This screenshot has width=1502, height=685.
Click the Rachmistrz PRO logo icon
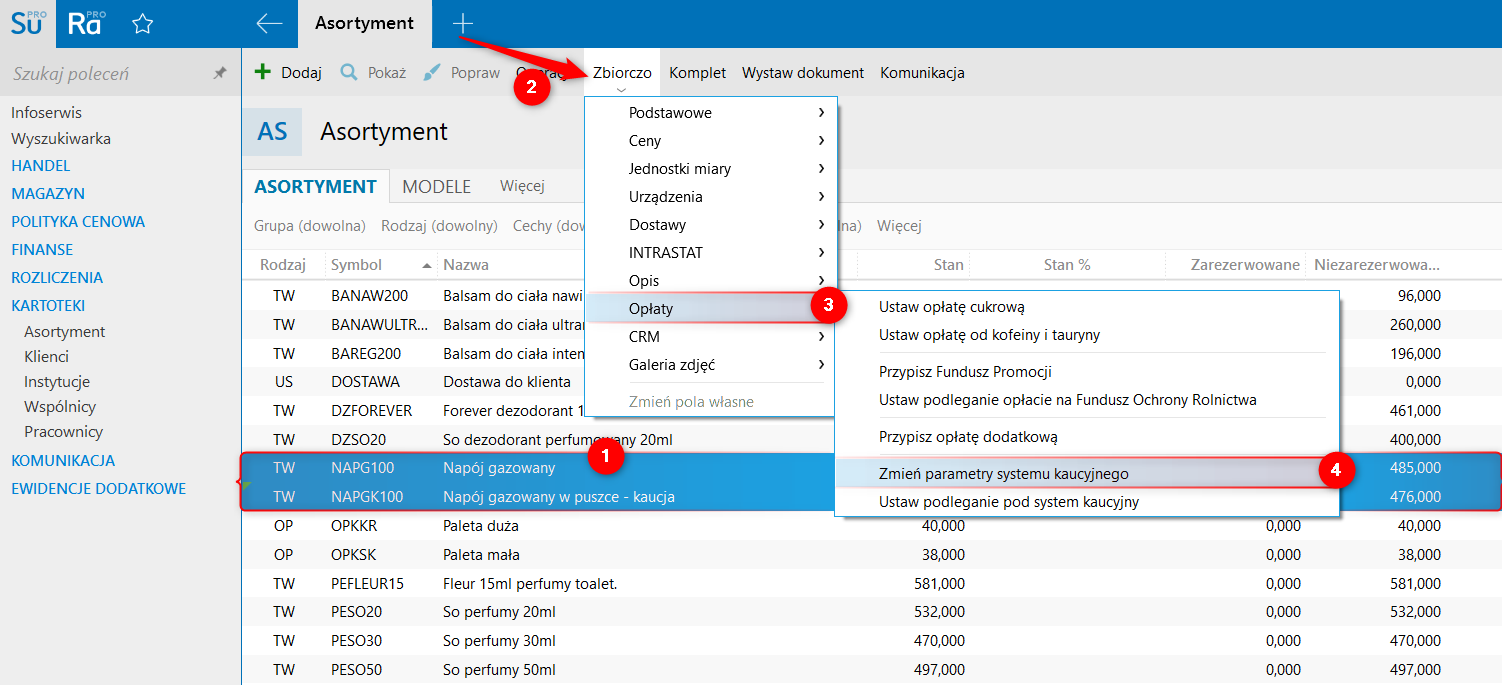click(85, 24)
